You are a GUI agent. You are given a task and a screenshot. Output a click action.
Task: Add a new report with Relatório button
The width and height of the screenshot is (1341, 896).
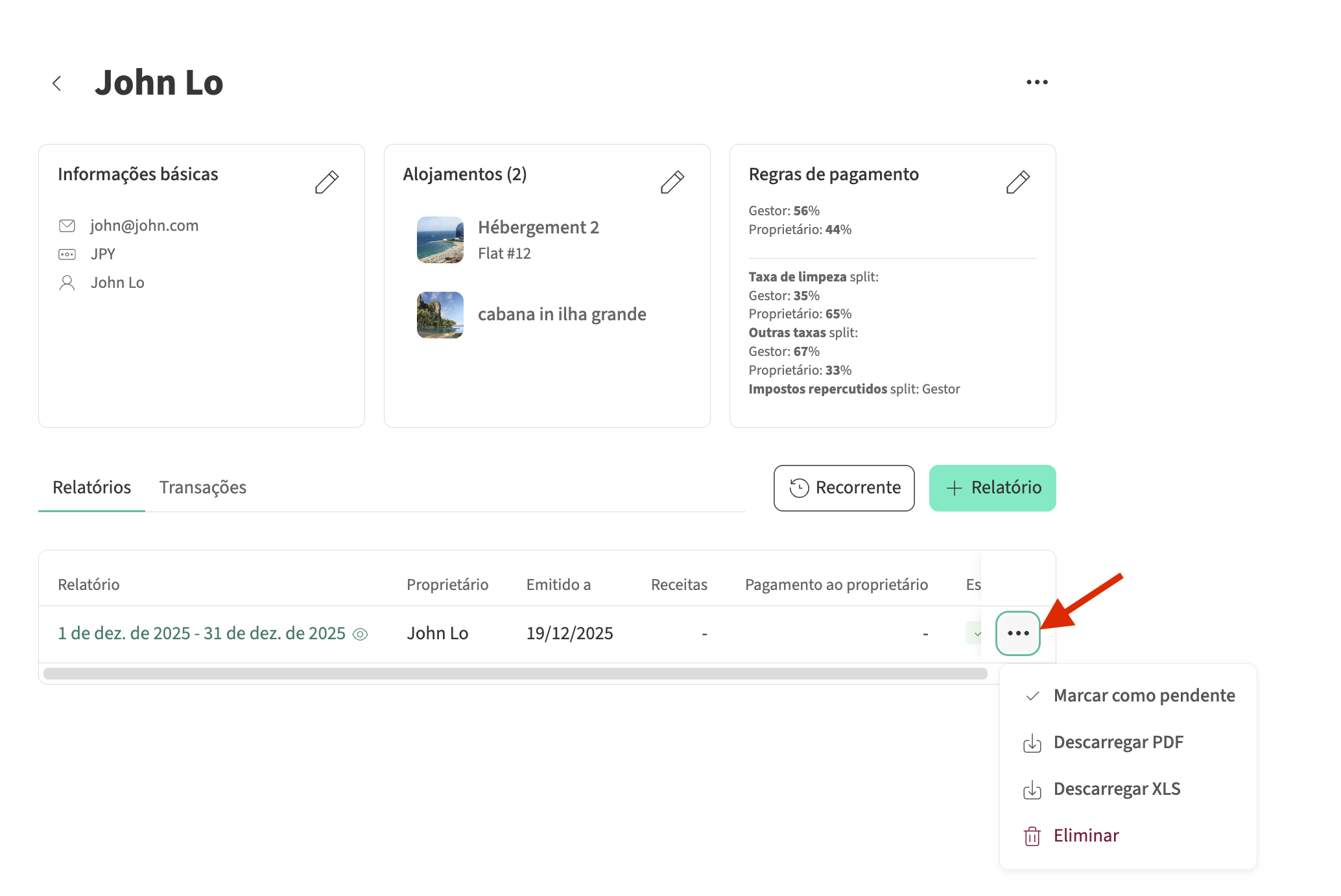992,488
